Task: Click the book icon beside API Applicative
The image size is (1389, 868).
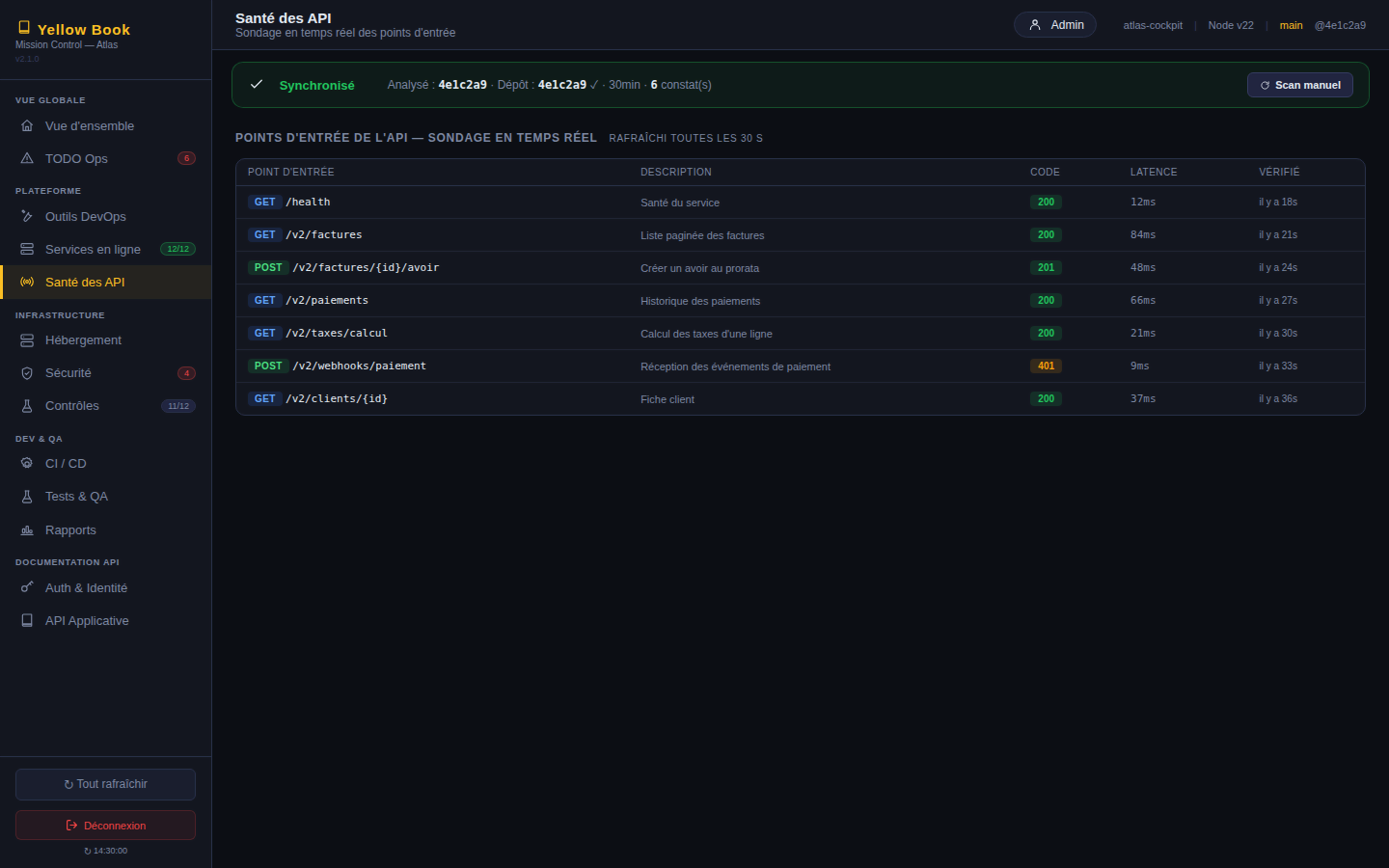Action: click(x=27, y=620)
